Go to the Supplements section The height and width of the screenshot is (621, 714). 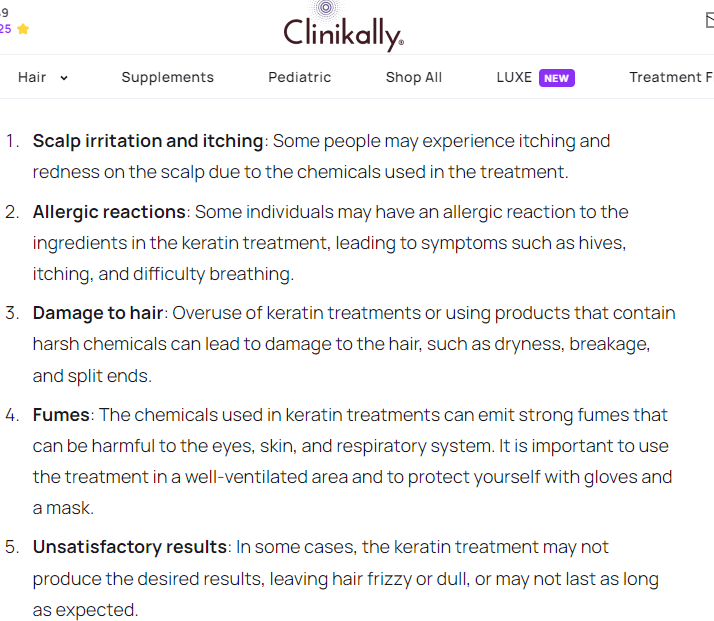168,77
